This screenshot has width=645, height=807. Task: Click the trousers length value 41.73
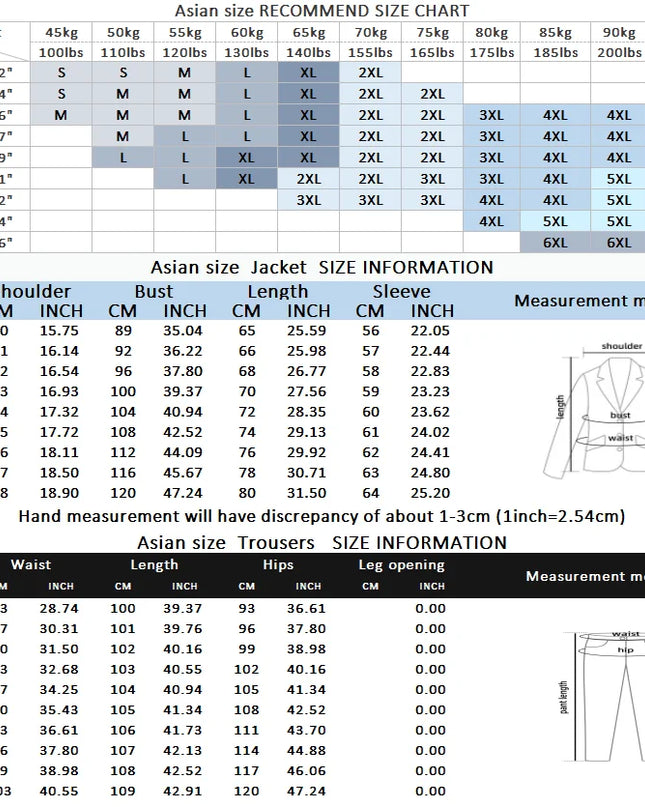pos(183,730)
